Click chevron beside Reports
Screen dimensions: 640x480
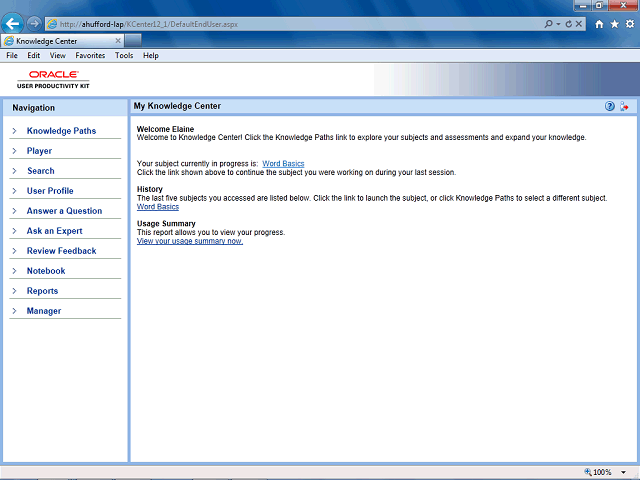14,291
